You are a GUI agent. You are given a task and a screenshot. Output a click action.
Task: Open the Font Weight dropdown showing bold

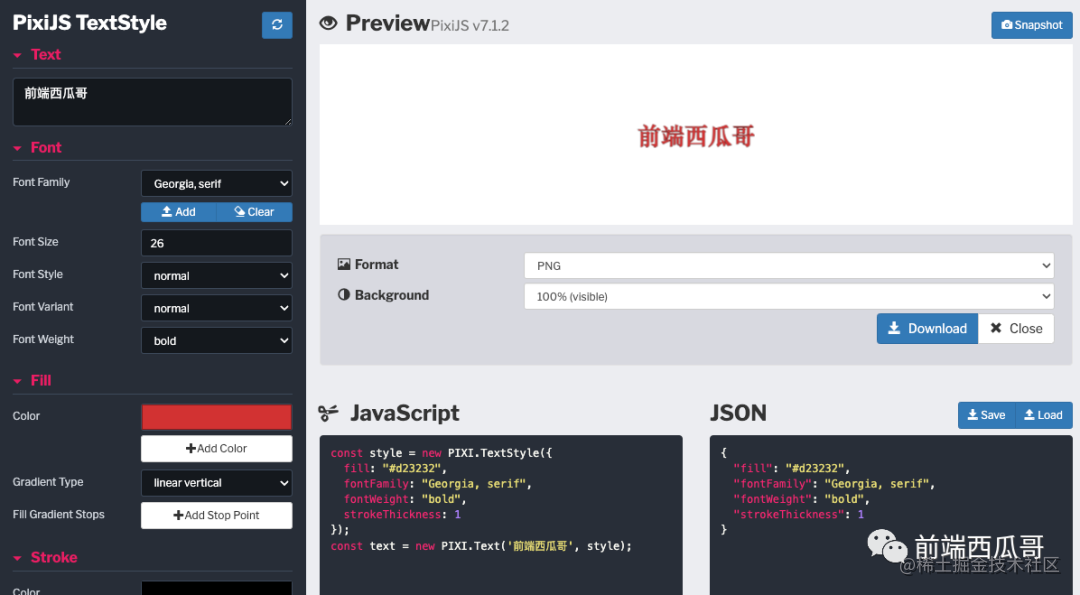(x=216, y=340)
